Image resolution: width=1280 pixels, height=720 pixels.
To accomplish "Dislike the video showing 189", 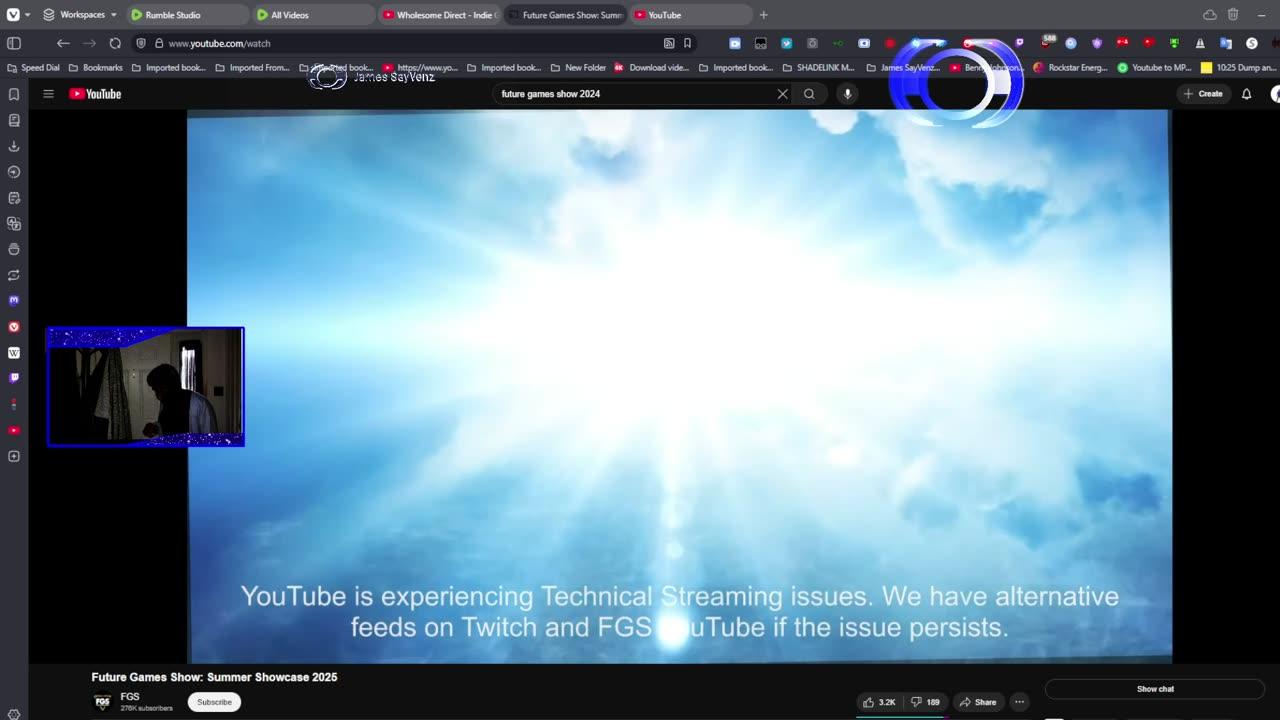I will [926, 702].
